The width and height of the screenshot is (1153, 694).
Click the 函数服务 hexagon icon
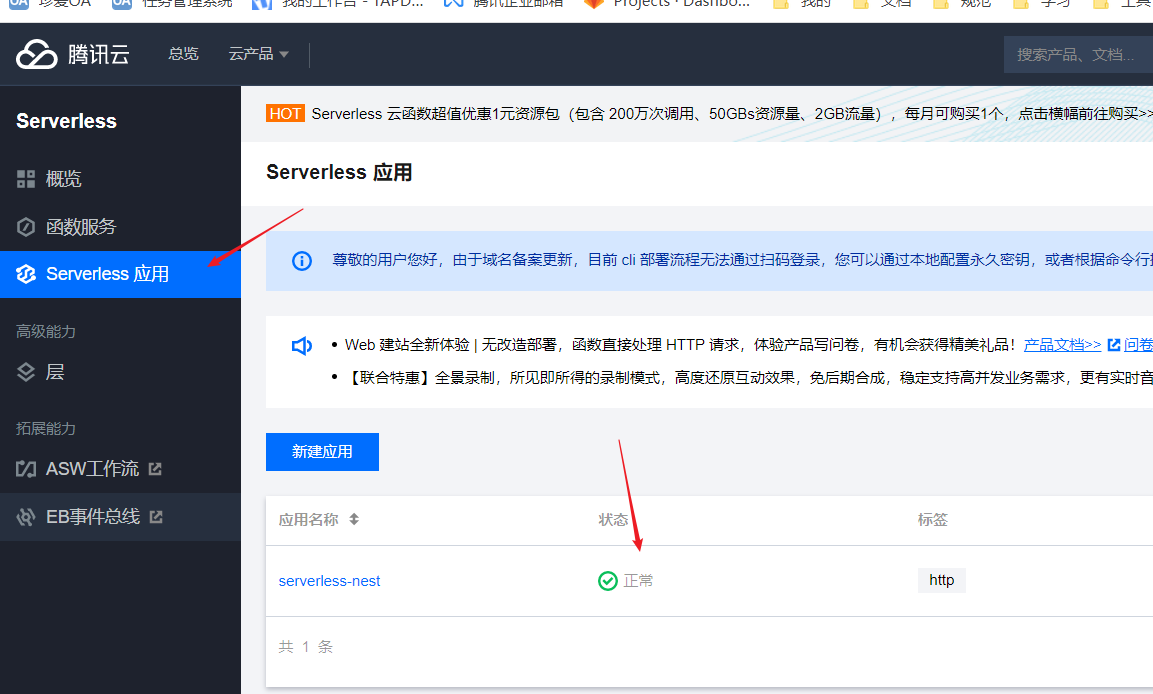click(26, 226)
